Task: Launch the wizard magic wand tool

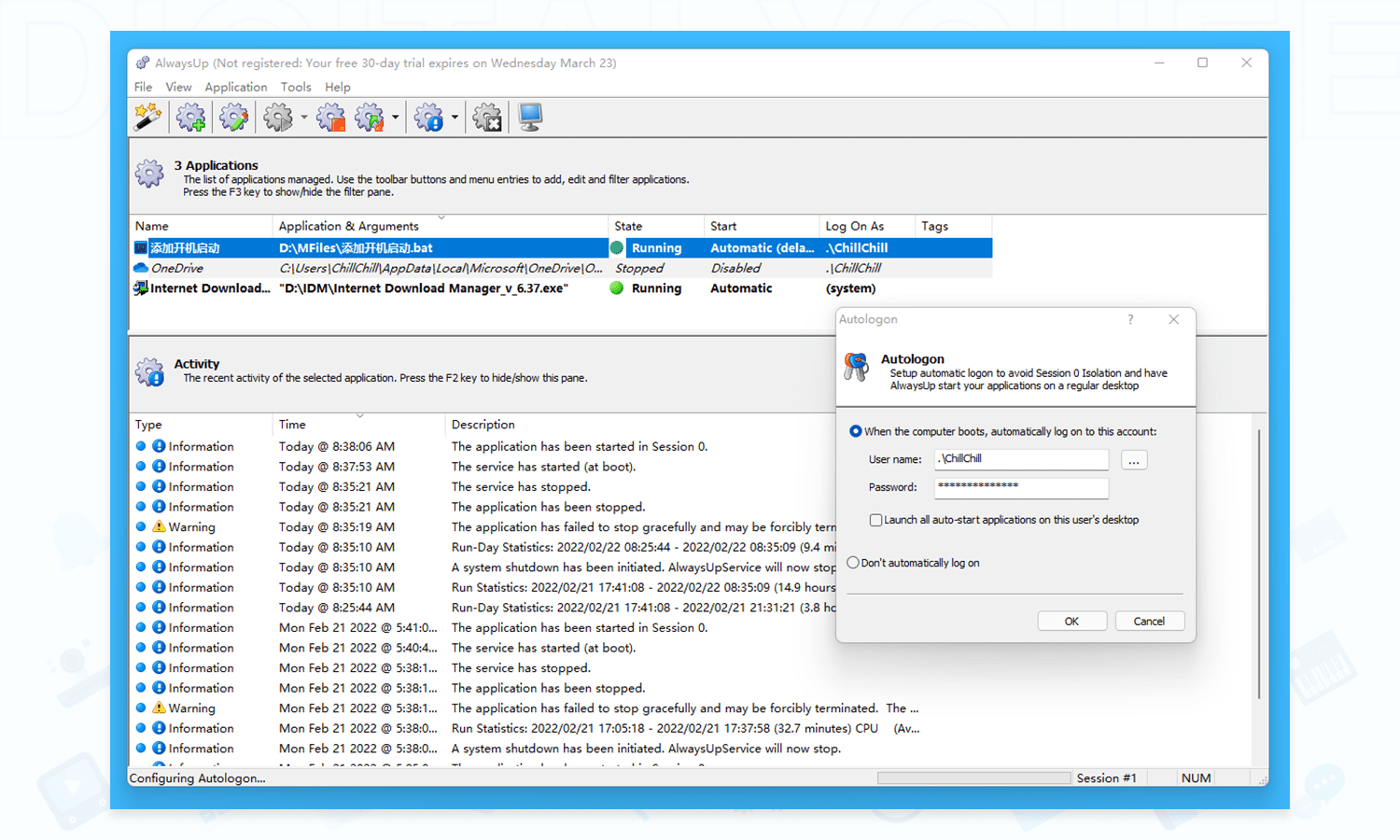Action: click(x=147, y=117)
